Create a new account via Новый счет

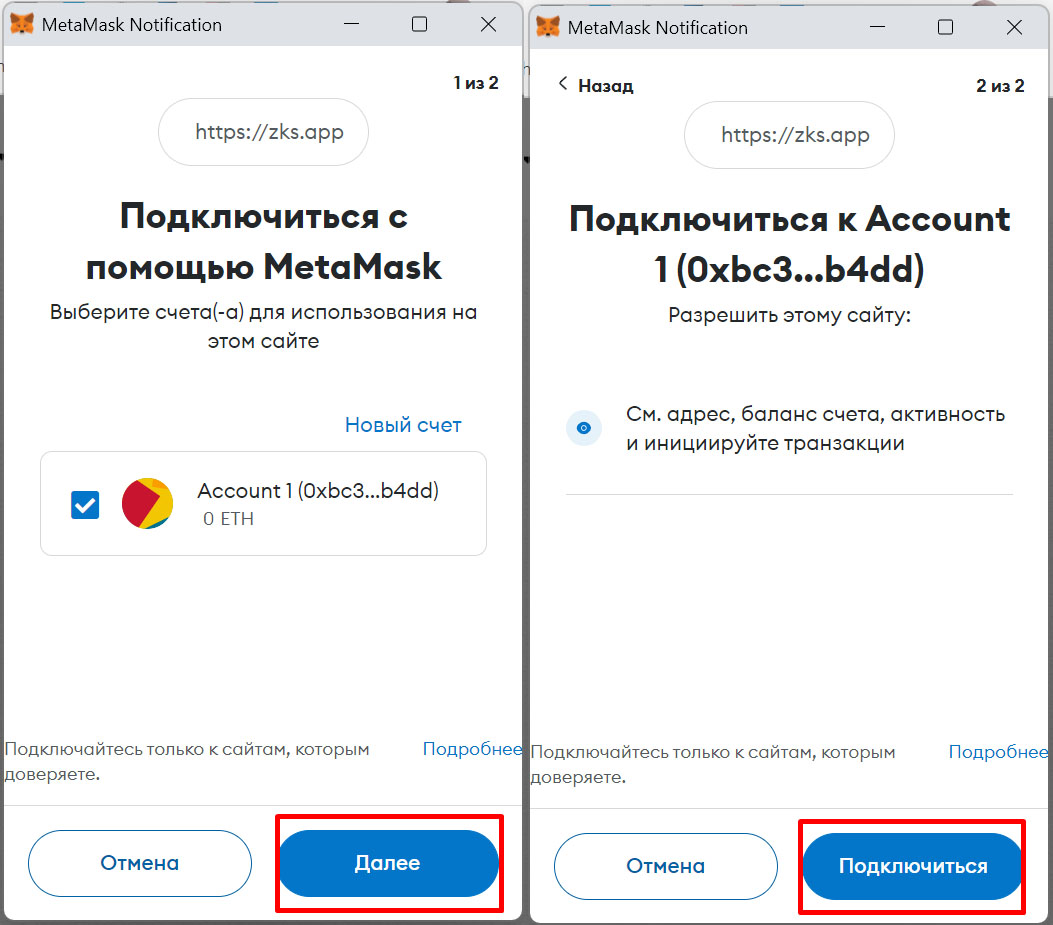(x=403, y=424)
